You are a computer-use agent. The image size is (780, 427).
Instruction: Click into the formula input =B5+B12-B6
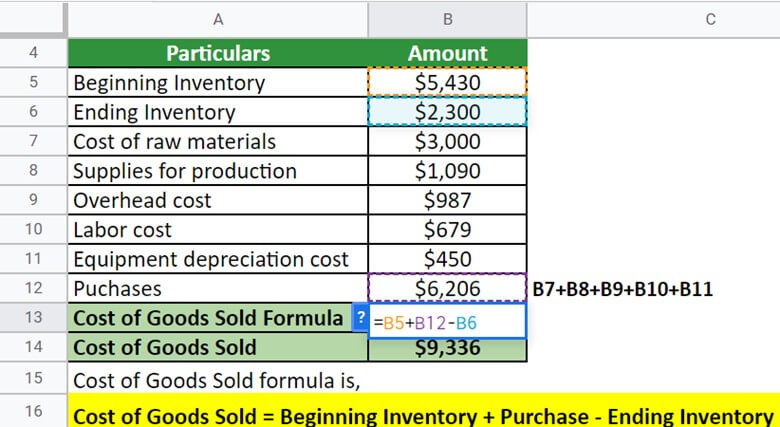pyautogui.click(x=447, y=321)
